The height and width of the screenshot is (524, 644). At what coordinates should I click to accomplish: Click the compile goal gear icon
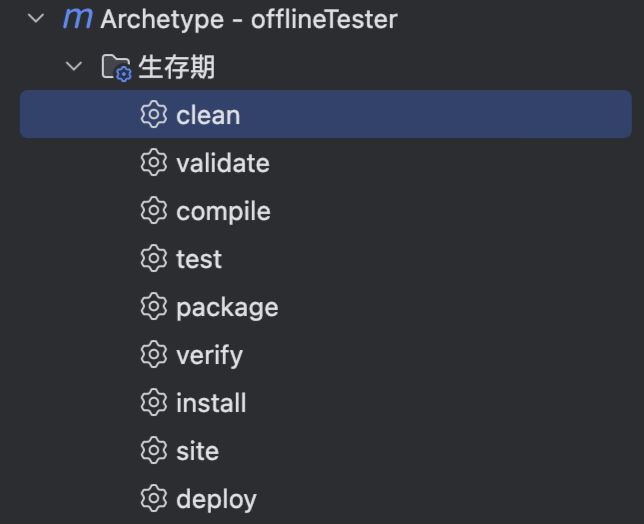point(153,211)
